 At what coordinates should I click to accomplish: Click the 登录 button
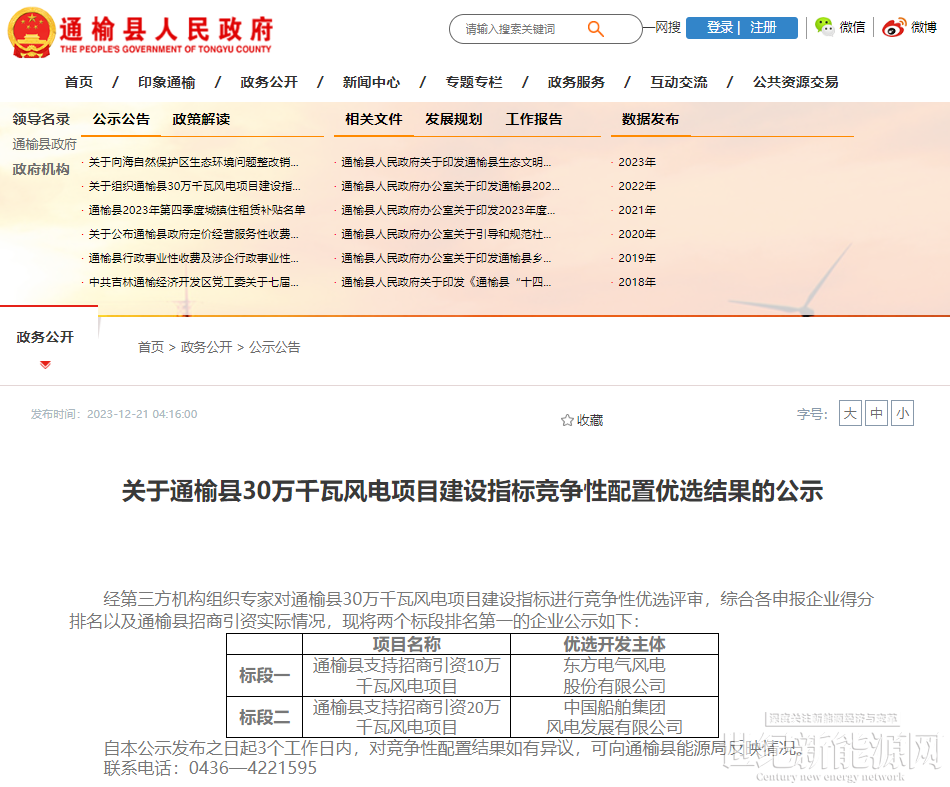click(x=719, y=28)
